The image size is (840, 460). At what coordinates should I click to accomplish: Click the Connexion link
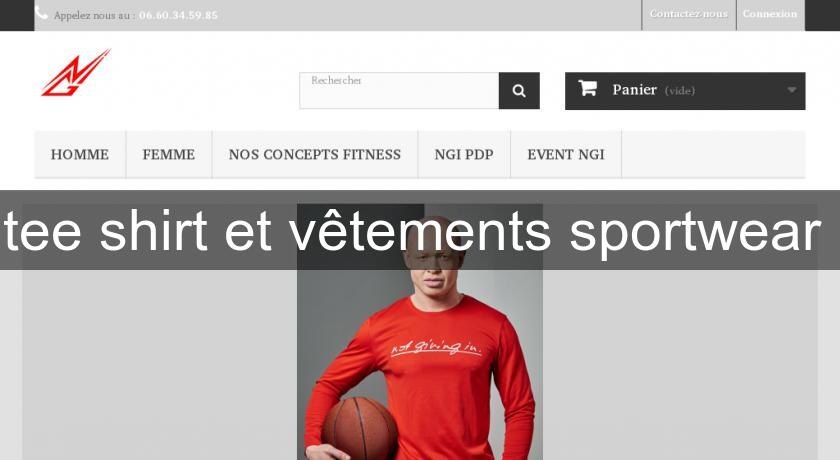coord(770,14)
